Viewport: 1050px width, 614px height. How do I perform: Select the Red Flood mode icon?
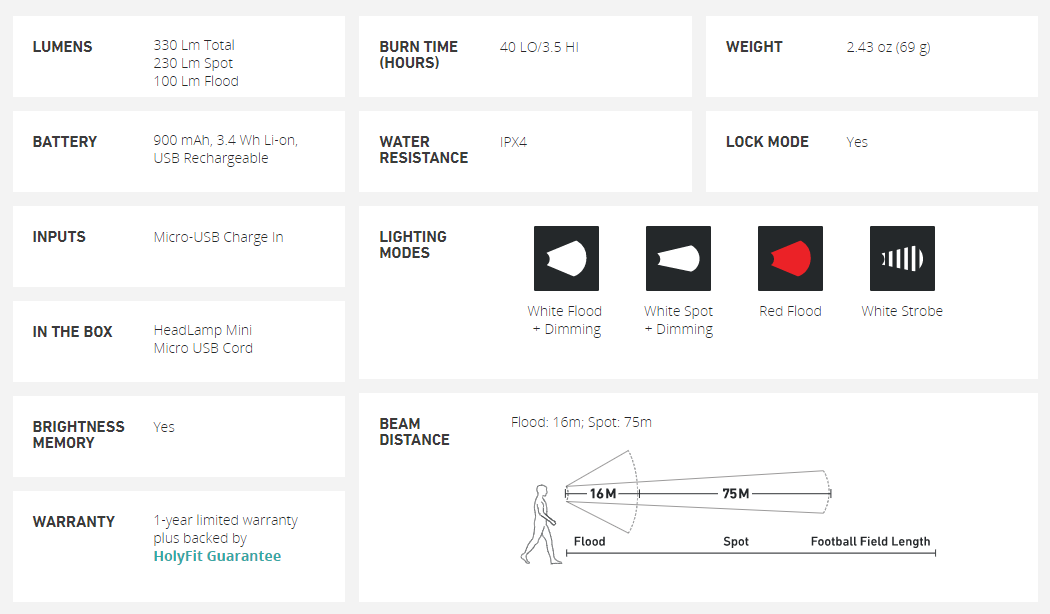[790, 258]
